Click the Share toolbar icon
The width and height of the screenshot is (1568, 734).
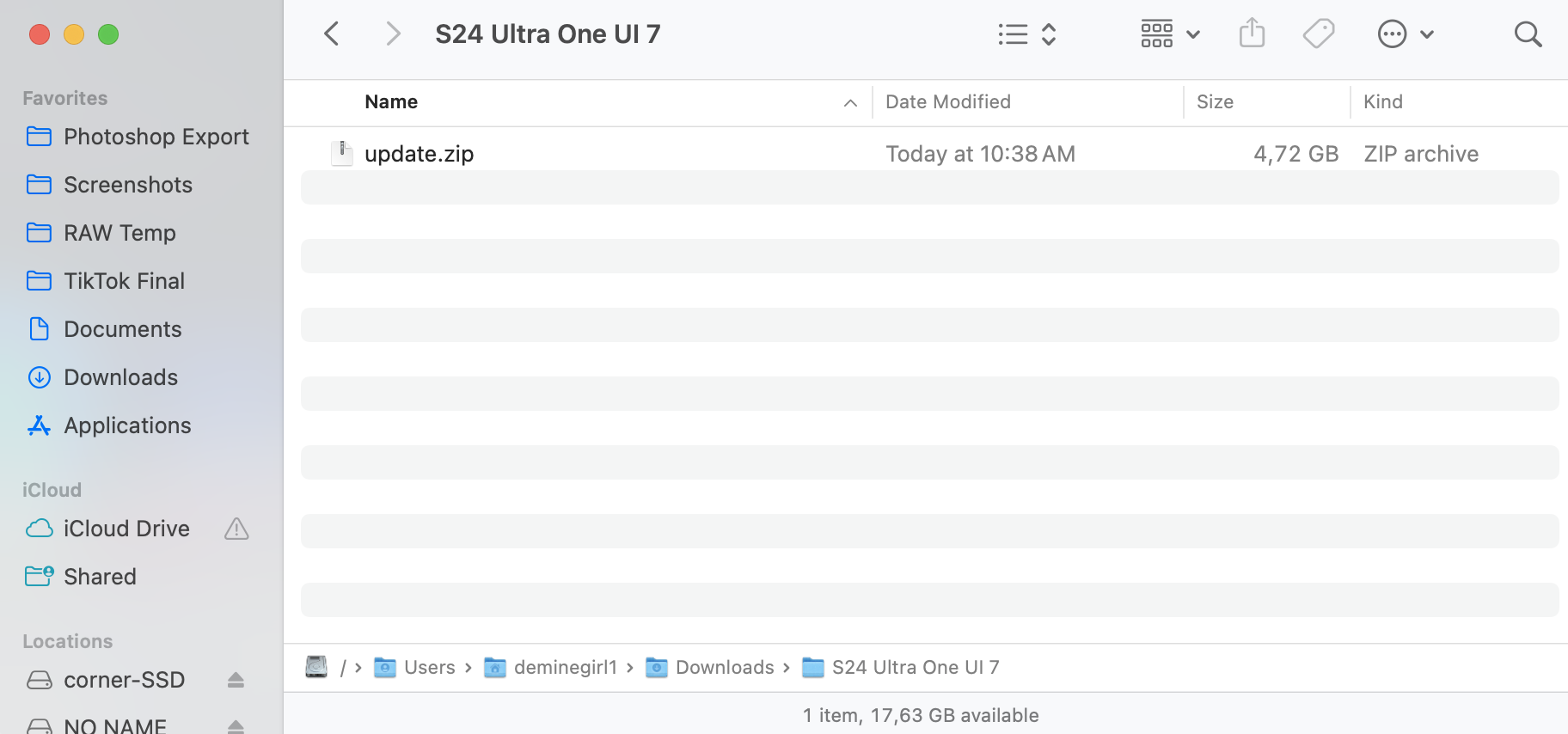[x=1252, y=34]
